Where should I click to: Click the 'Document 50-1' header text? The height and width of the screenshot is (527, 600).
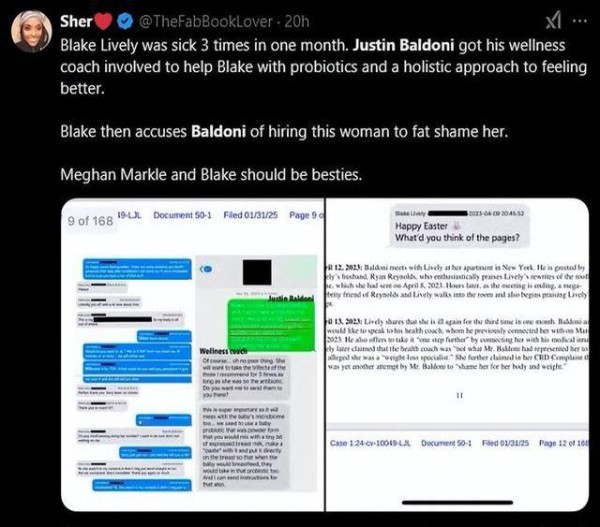pos(182,215)
